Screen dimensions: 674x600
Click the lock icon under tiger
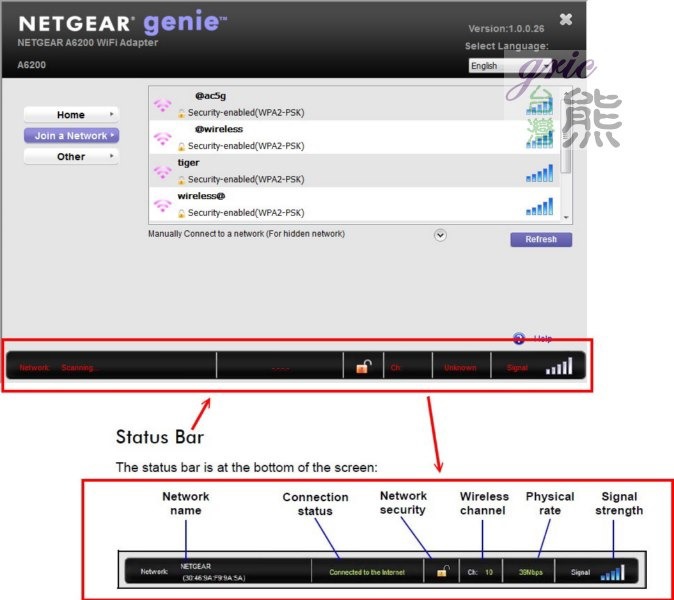coord(181,180)
